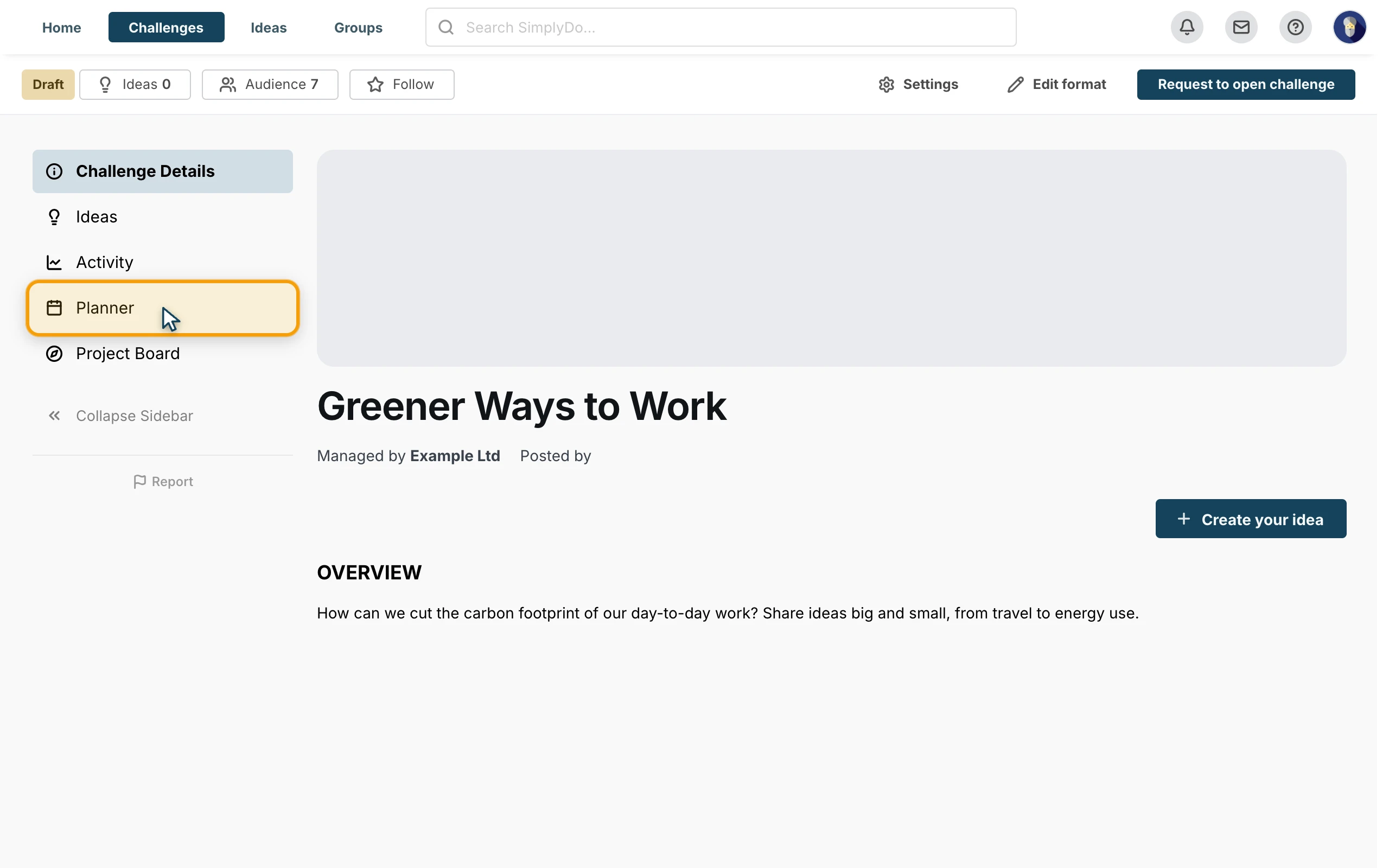Select the Challenges tab

point(166,28)
